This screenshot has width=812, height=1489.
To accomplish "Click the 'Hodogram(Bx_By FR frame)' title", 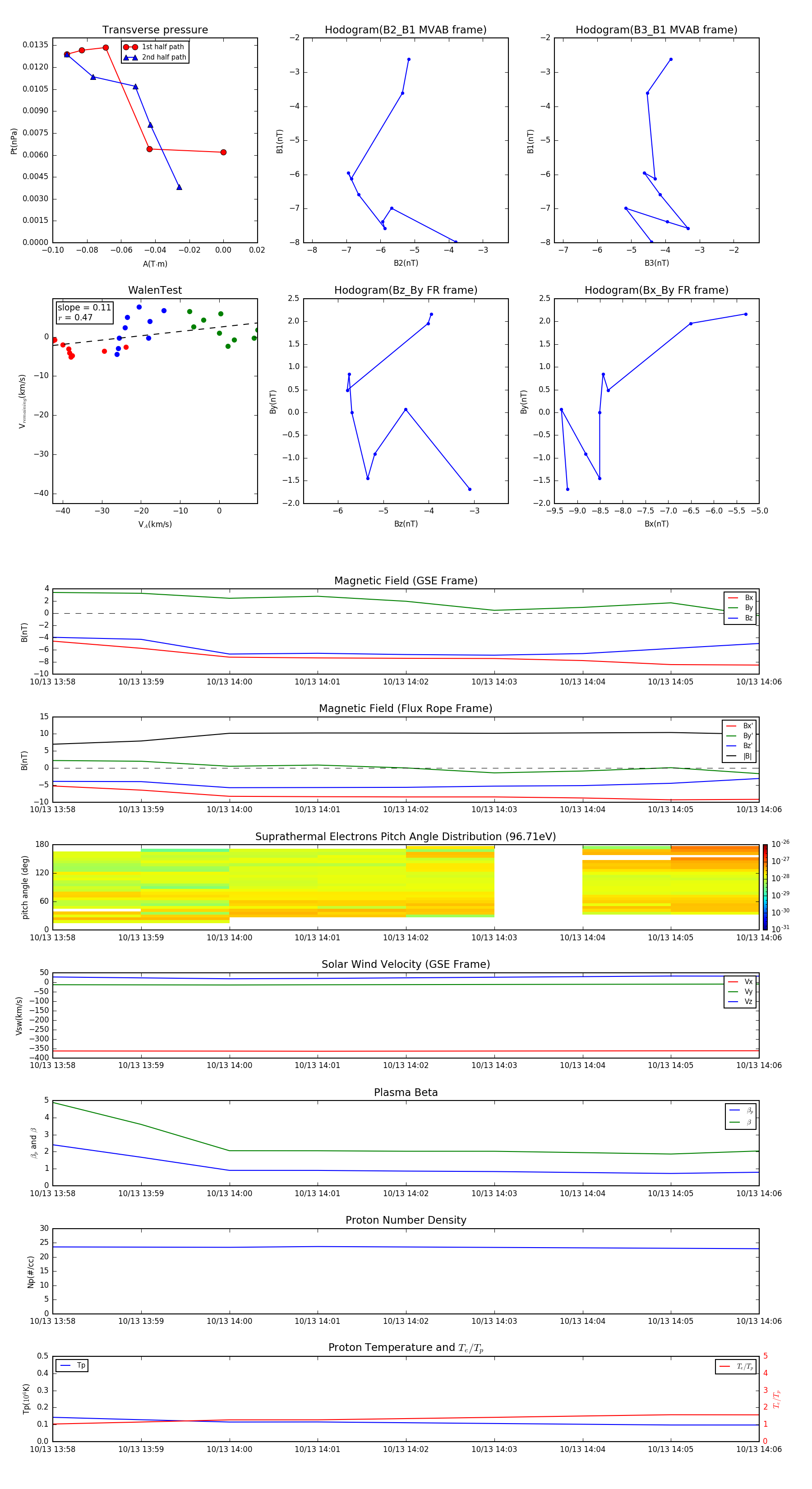I will coord(656,290).
